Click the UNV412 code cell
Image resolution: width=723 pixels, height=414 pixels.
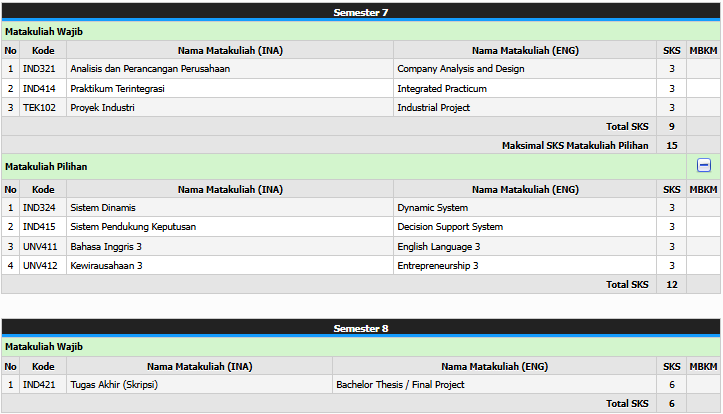(38, 265)
